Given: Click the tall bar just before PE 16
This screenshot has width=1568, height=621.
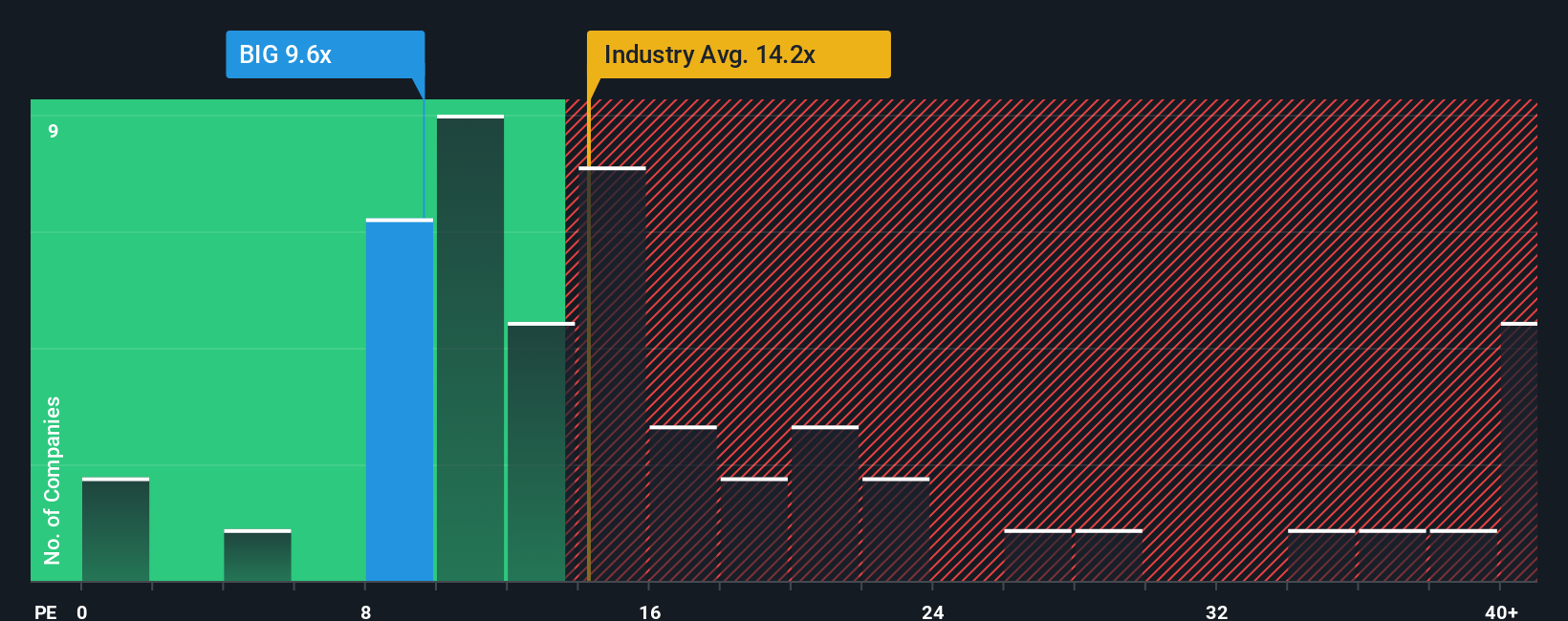Looking at the screenshot, I should pyautogui.click(x=612, y=375).
